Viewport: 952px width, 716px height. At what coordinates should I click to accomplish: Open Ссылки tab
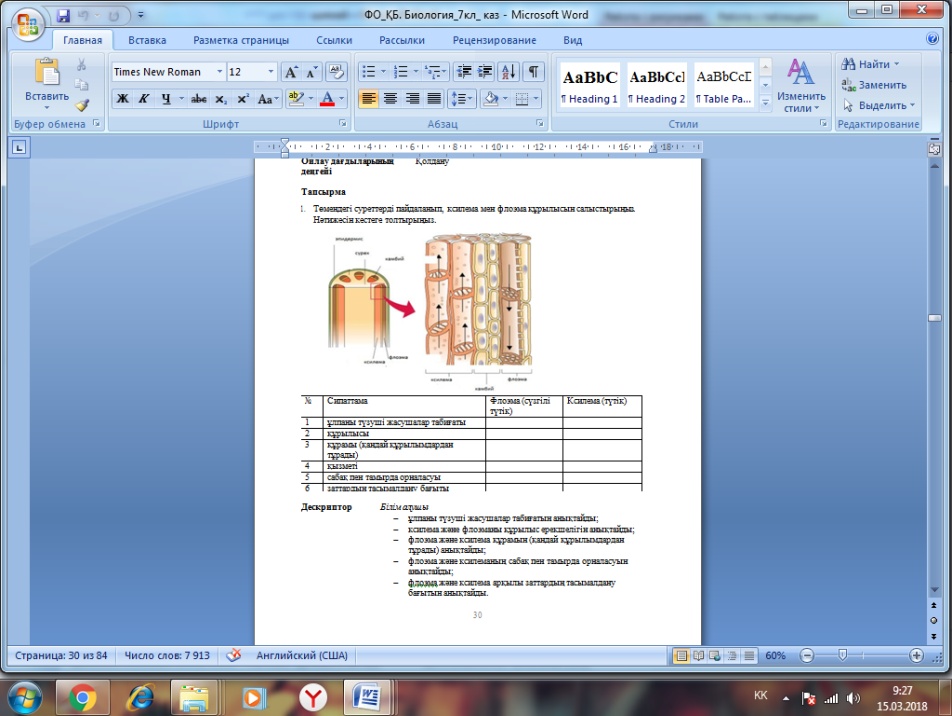[334, 40]
